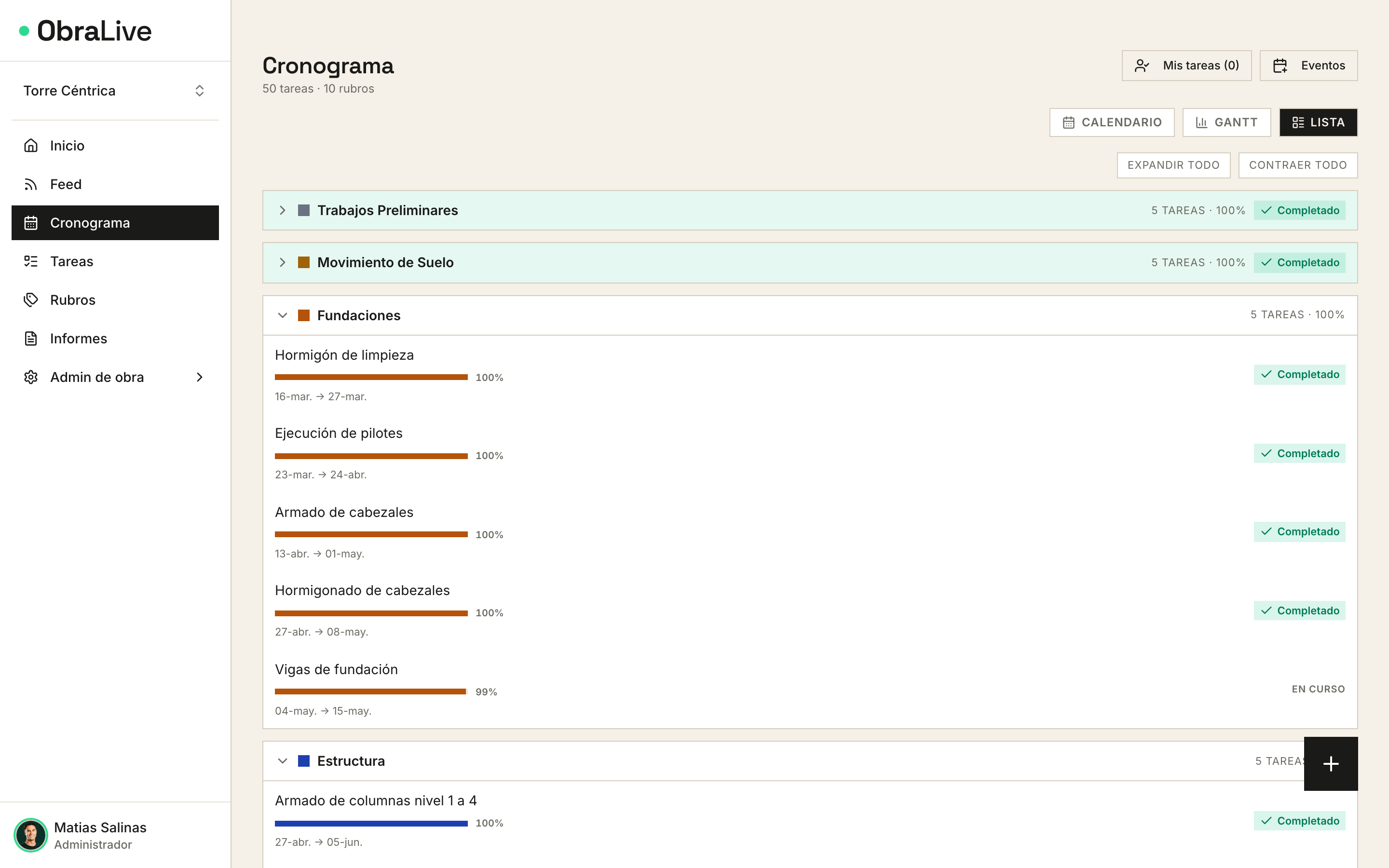Go to Inicio in the sidebar

tap(115, 146)
